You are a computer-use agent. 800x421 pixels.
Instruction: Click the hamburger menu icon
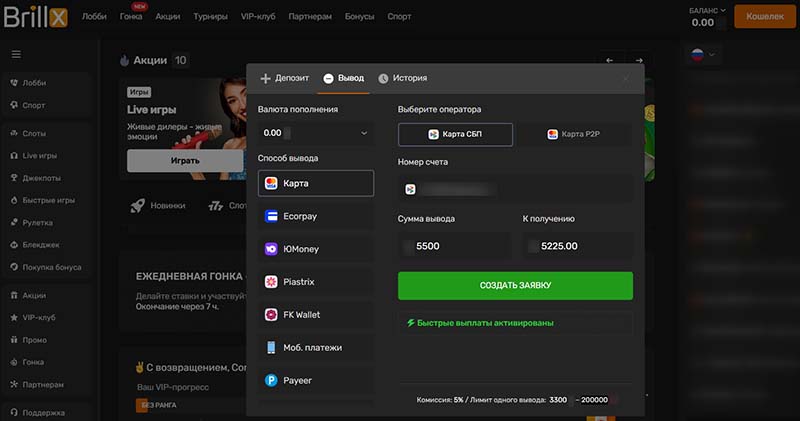pos(16,54)
